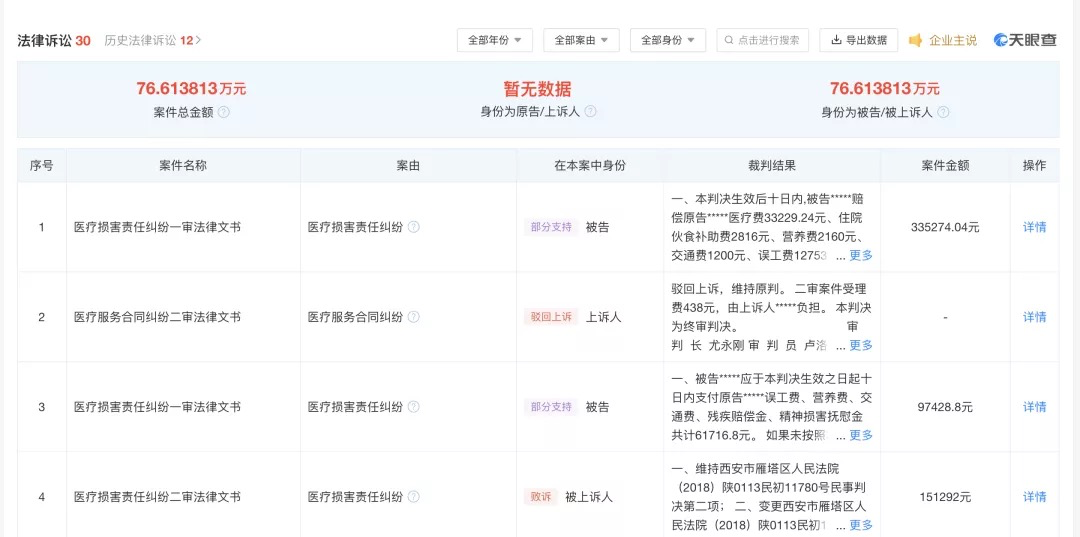This screenshot has width=1080, height=537.
Task: Open the 全部年份 dropdown
Action: pyautogui.click(x=495, y=40)
